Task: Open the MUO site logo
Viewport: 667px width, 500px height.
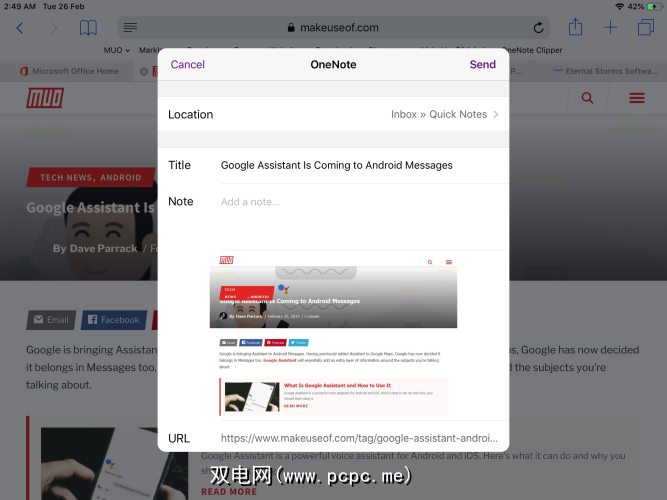Action: coord(45,98)
